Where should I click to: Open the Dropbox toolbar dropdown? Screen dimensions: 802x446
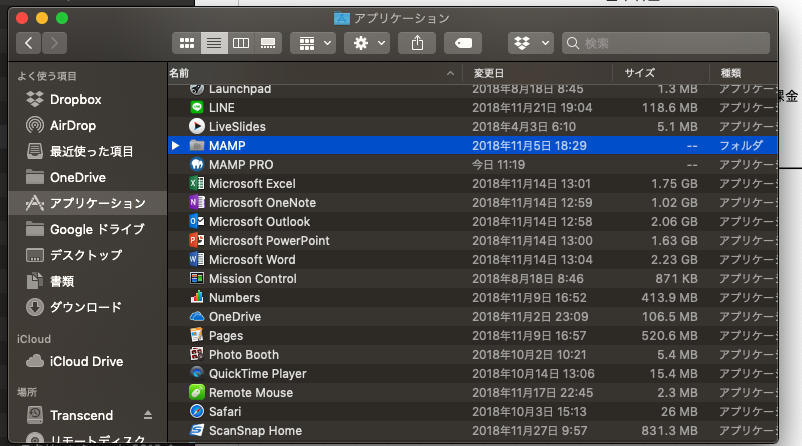tap(531, 43)
